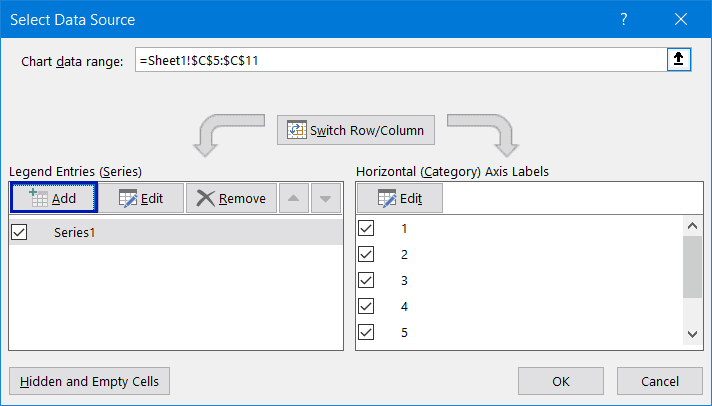
Task: Confirm with the OK button
Action: [561, 381]
